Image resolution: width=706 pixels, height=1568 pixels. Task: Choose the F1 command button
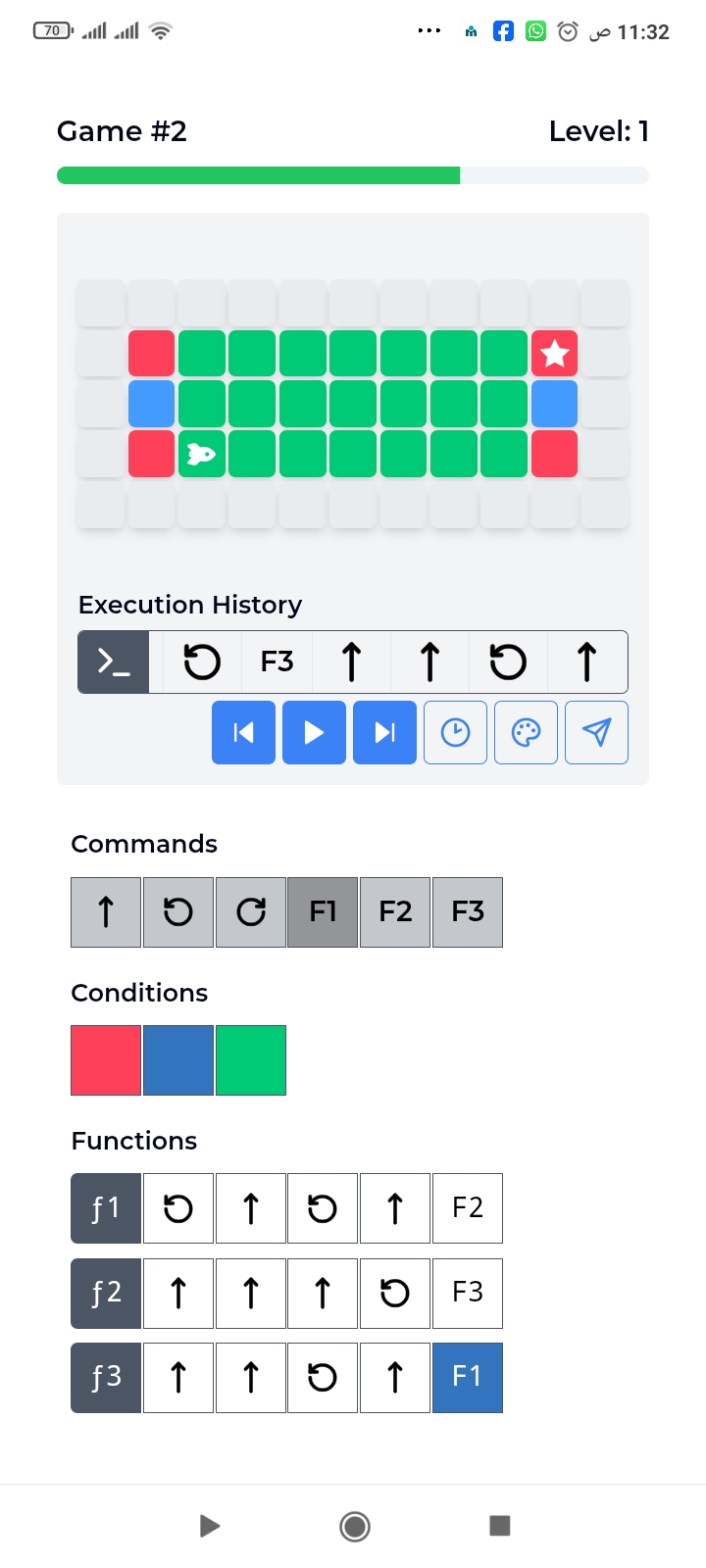point(323,912)
